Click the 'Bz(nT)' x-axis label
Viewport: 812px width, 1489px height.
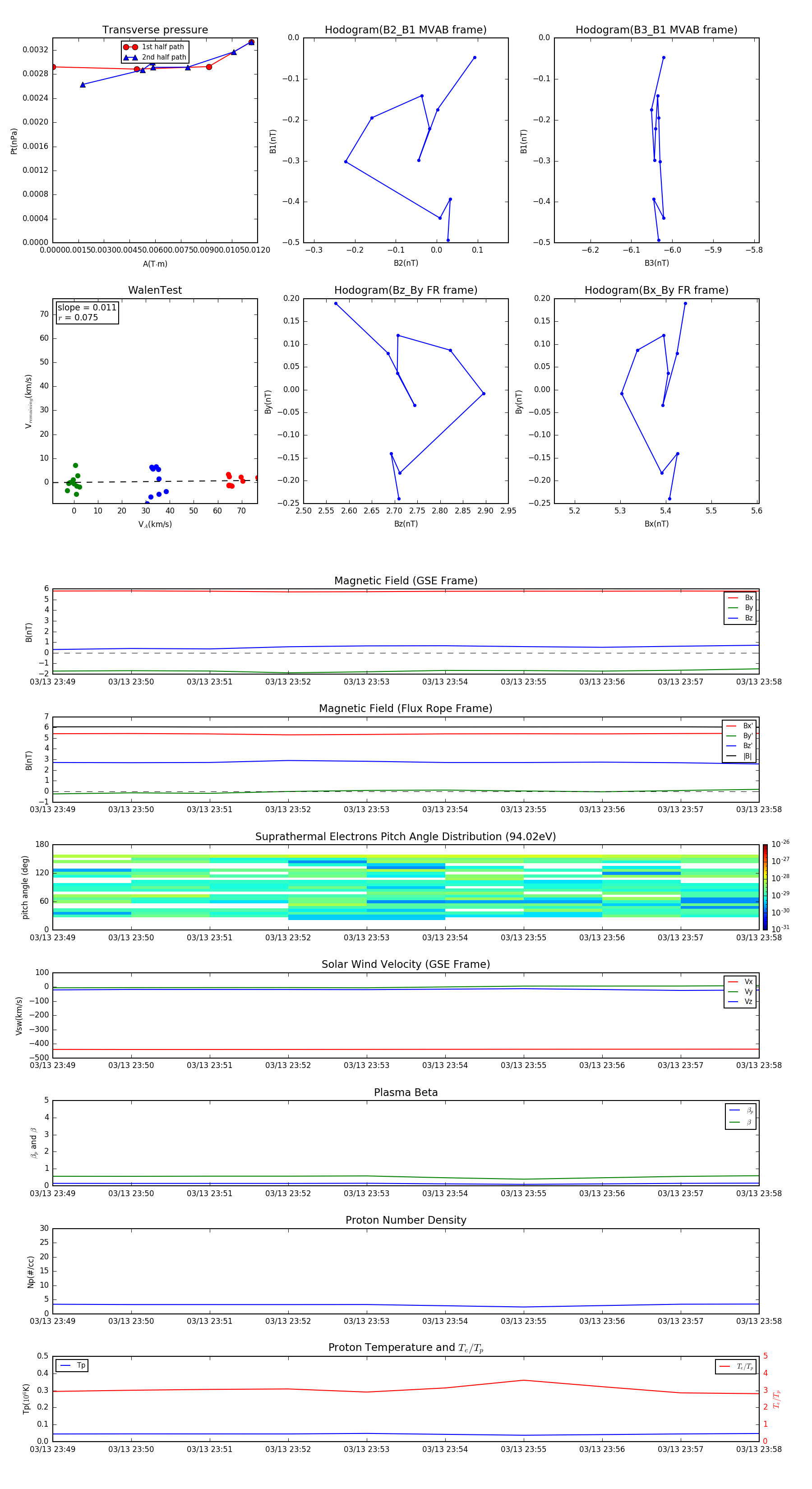[406, 524]
